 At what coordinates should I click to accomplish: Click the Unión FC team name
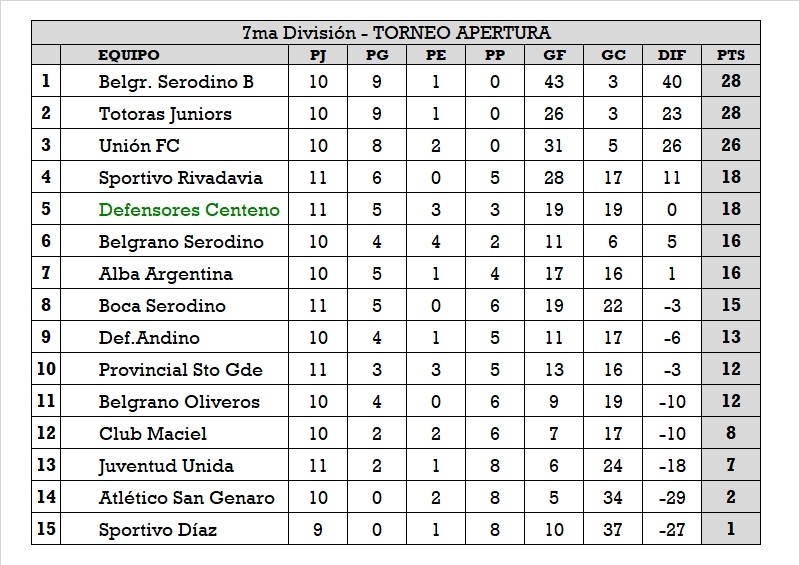click(139, 146)
